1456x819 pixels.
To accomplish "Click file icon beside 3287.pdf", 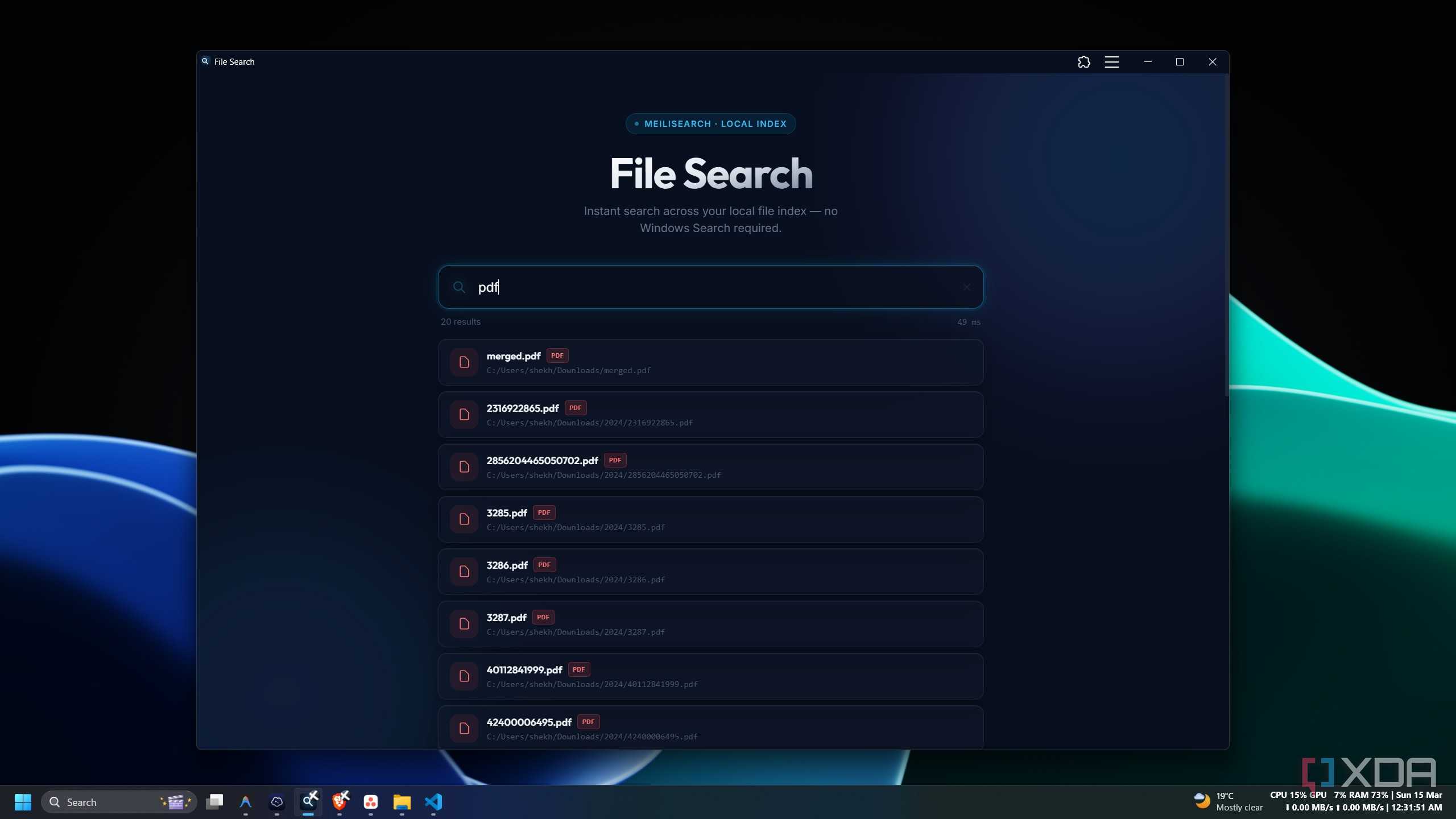I will [x=464, y=624].
